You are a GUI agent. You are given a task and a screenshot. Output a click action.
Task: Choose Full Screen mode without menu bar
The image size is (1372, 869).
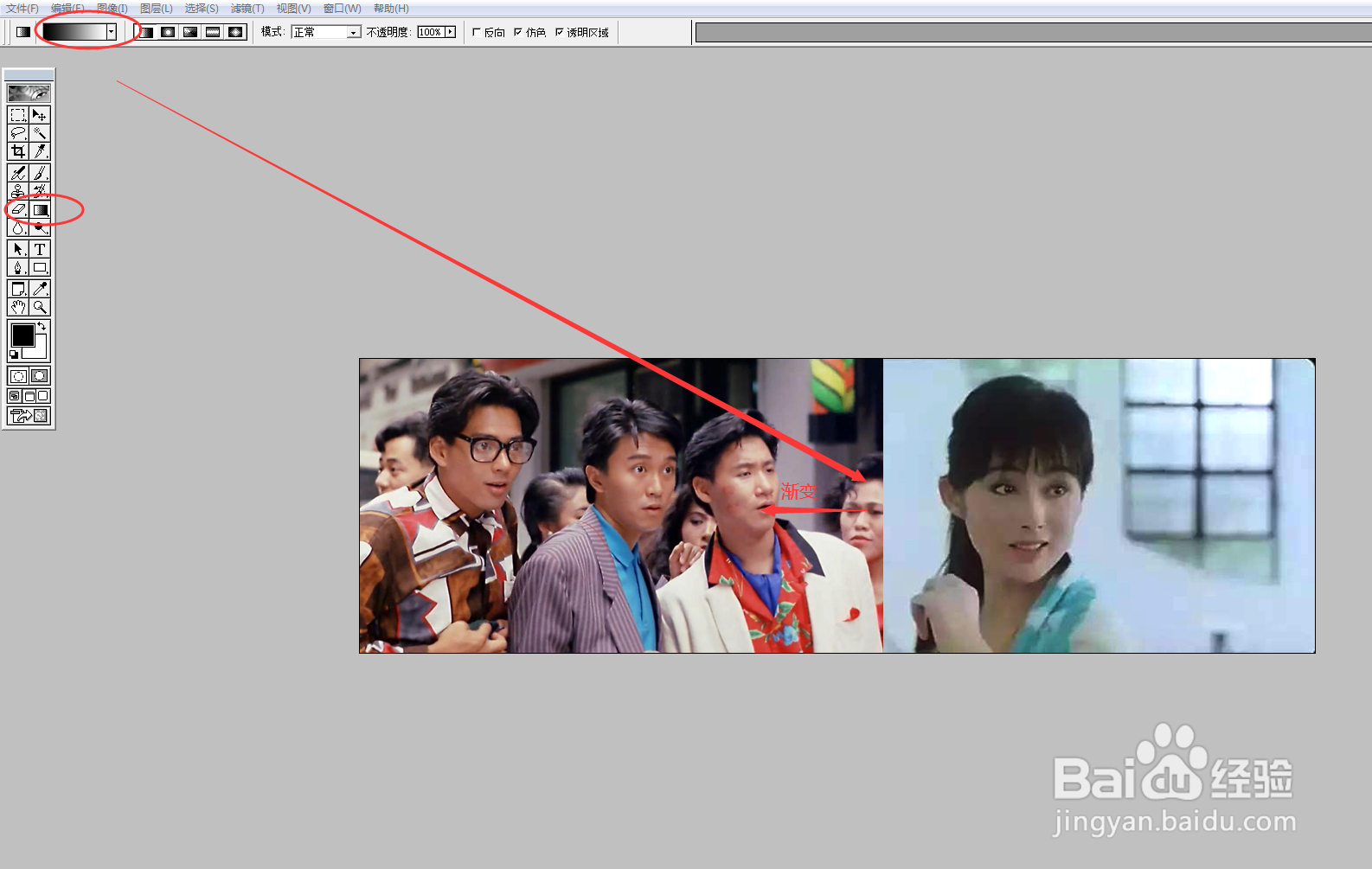tap(42, 396)
